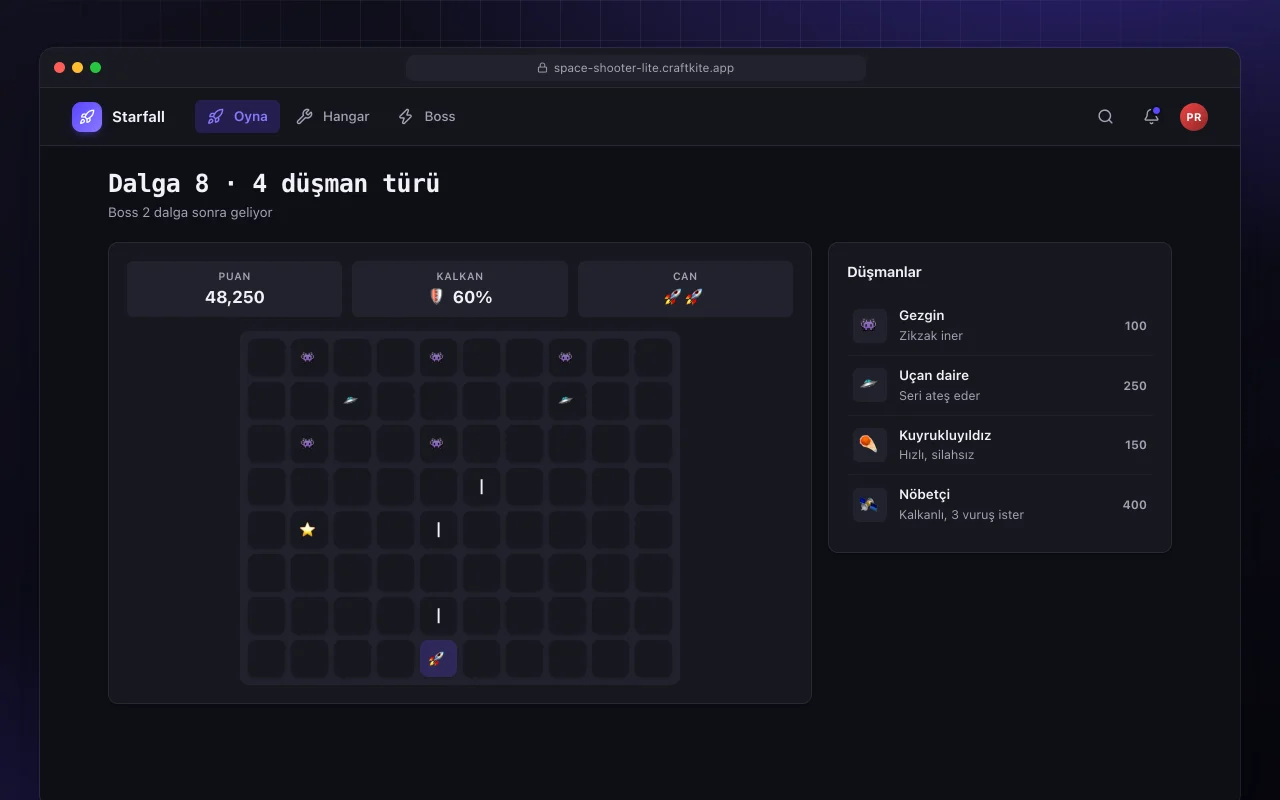Target the middle alien in the top grid row
The height and width of the screenshot is (800, 1280).
point(438,357)
